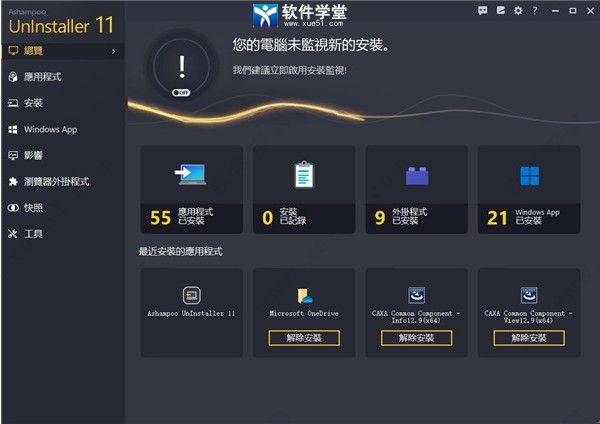
Task: Click the laptop install icon on 55 tile
Action: [191, 175]
